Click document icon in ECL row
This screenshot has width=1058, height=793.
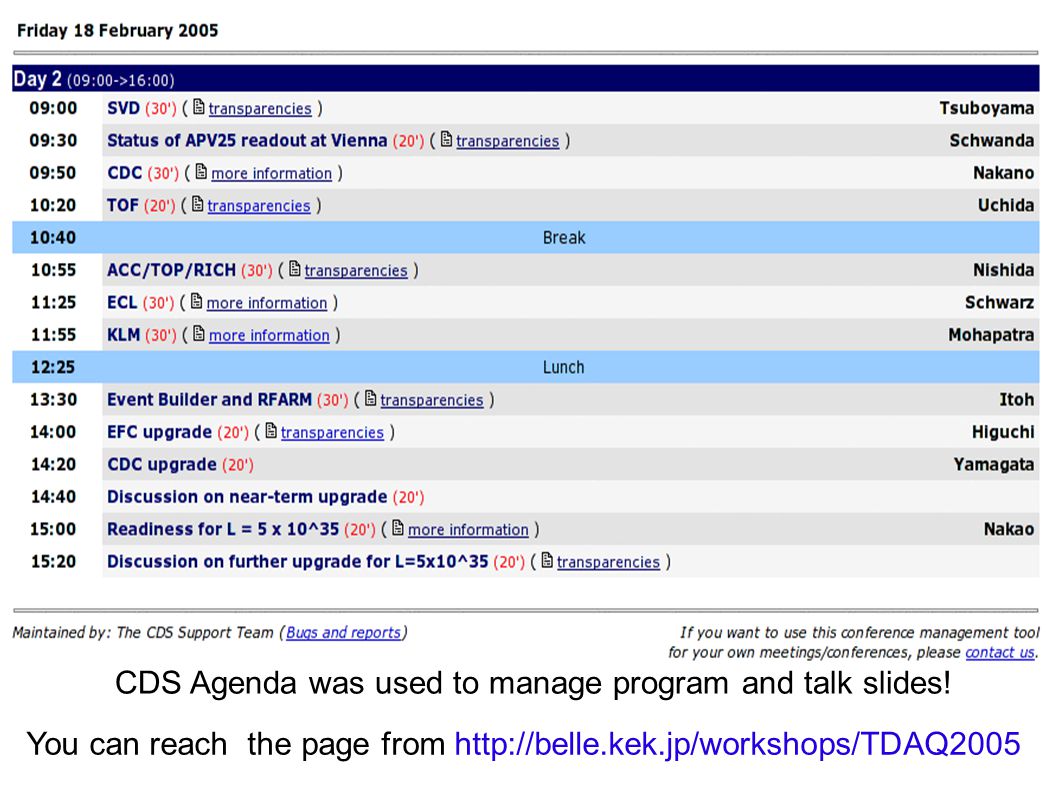196,302
